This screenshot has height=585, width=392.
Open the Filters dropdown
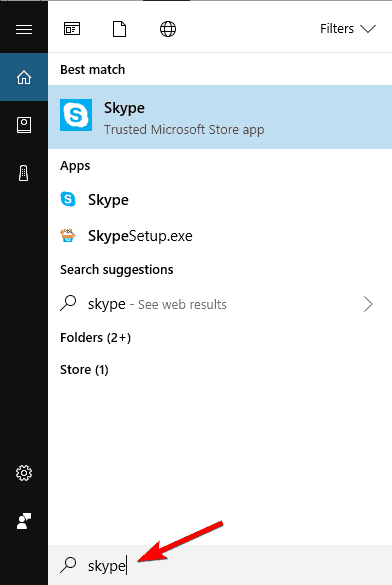[348, 29]
